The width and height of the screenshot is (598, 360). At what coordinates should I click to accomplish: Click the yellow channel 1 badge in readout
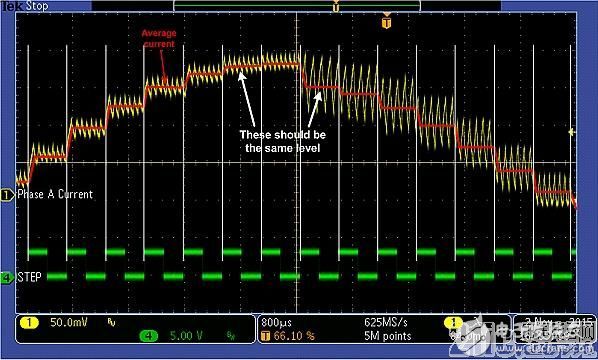29,323
